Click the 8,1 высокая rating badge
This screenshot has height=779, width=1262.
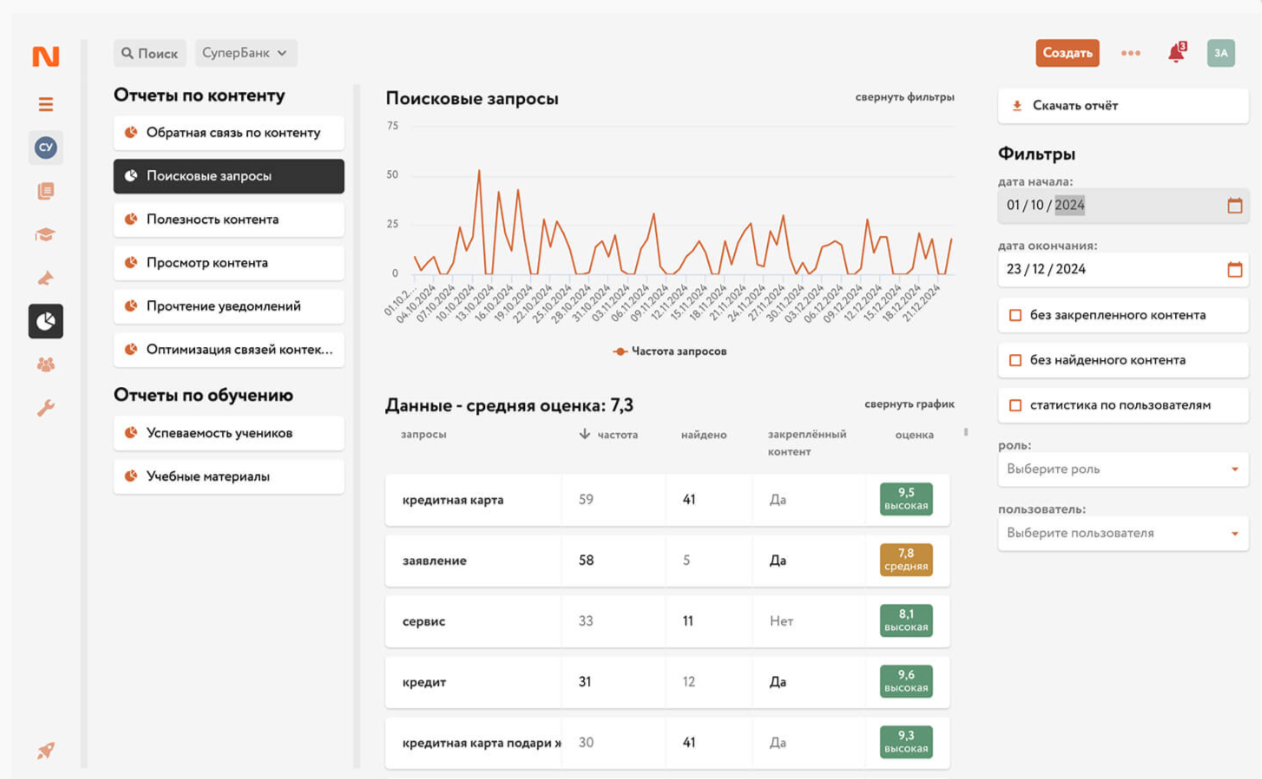pos(906,621)
